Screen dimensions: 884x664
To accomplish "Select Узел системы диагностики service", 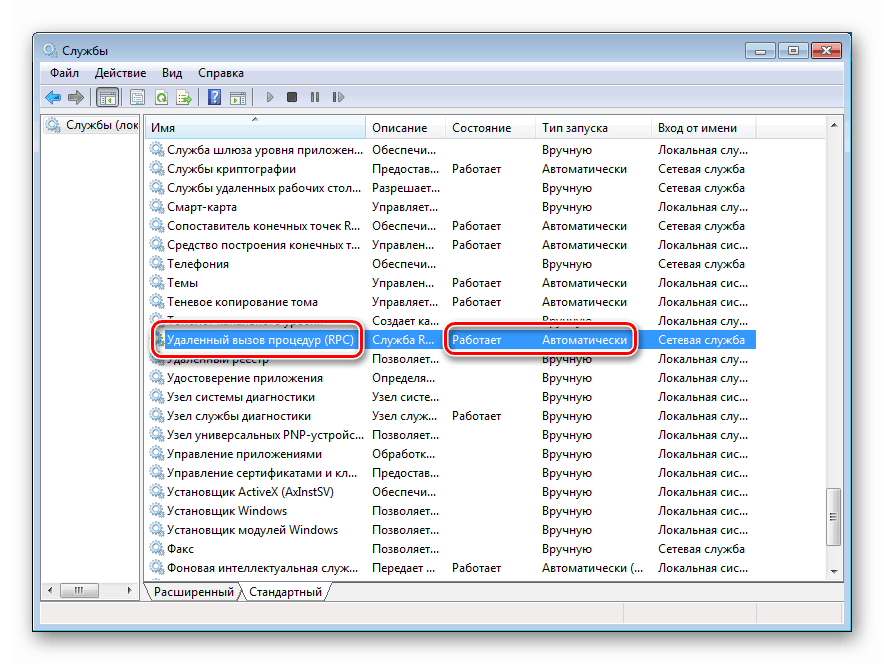I will coord(452,397).
